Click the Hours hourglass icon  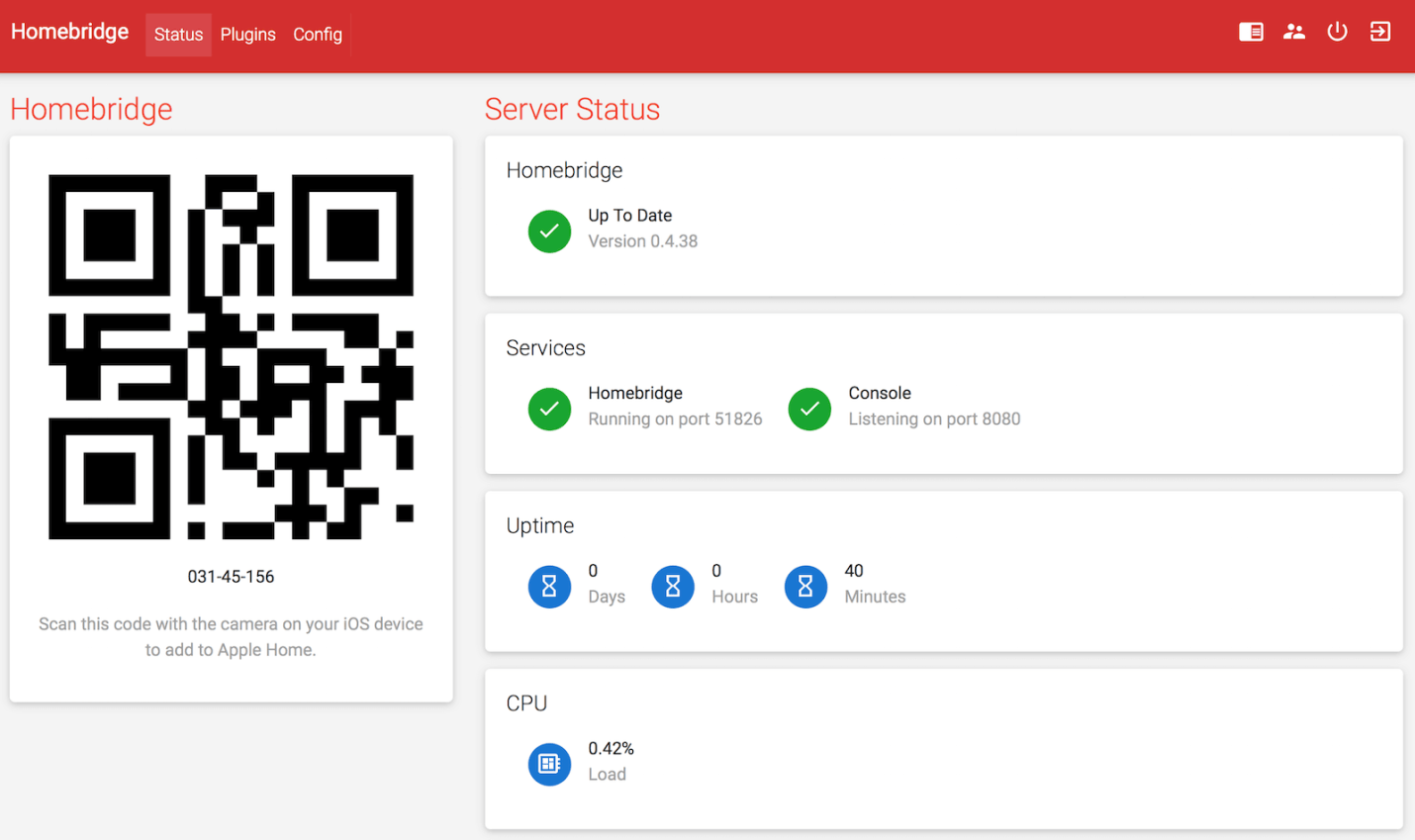673,587
